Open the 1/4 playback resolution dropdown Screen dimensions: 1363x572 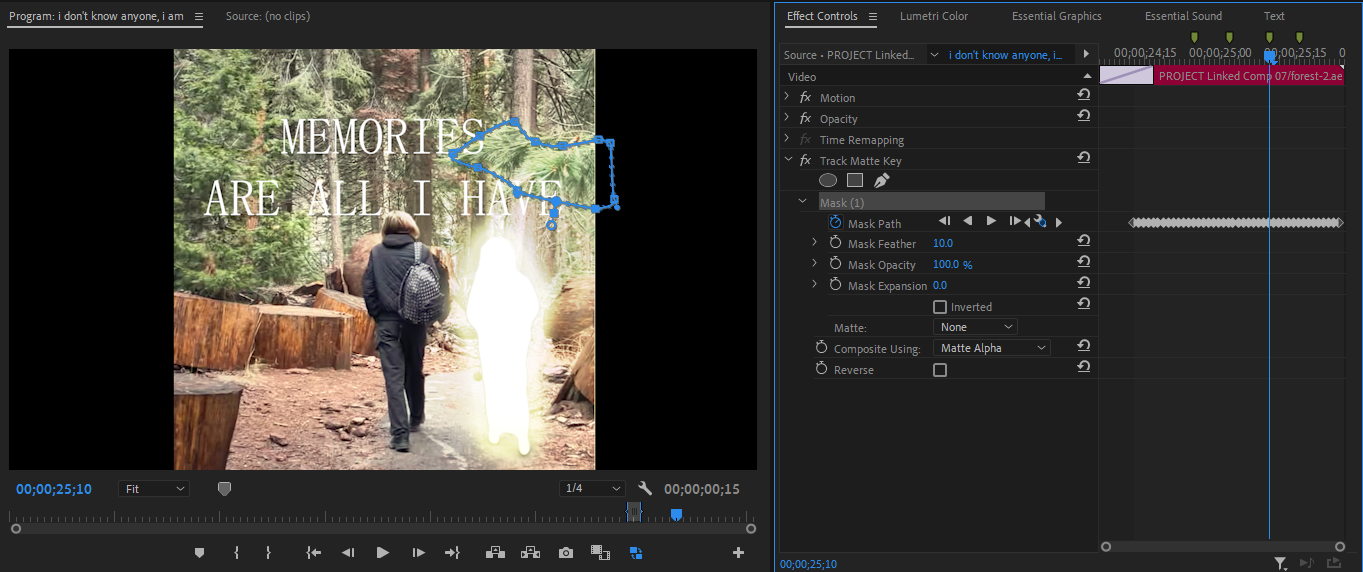point(592,488)
